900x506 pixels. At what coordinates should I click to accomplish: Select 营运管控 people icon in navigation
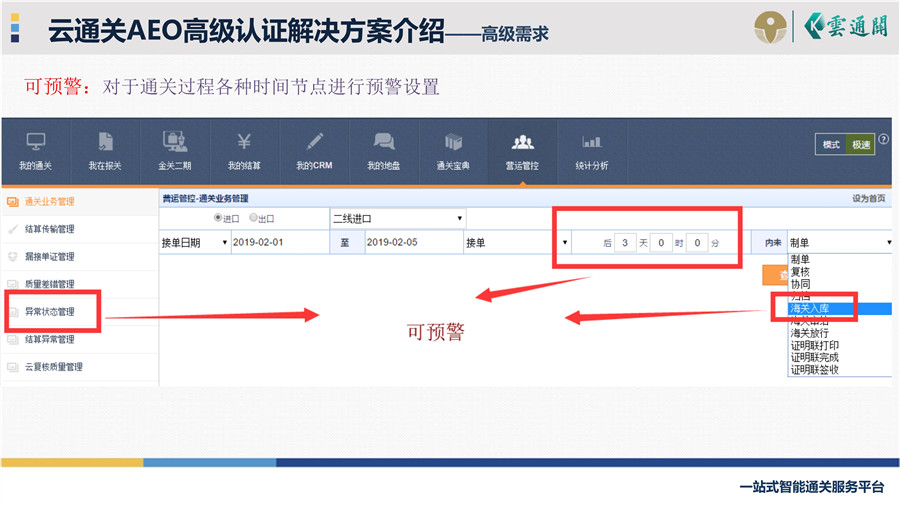(x=522, y=141)
